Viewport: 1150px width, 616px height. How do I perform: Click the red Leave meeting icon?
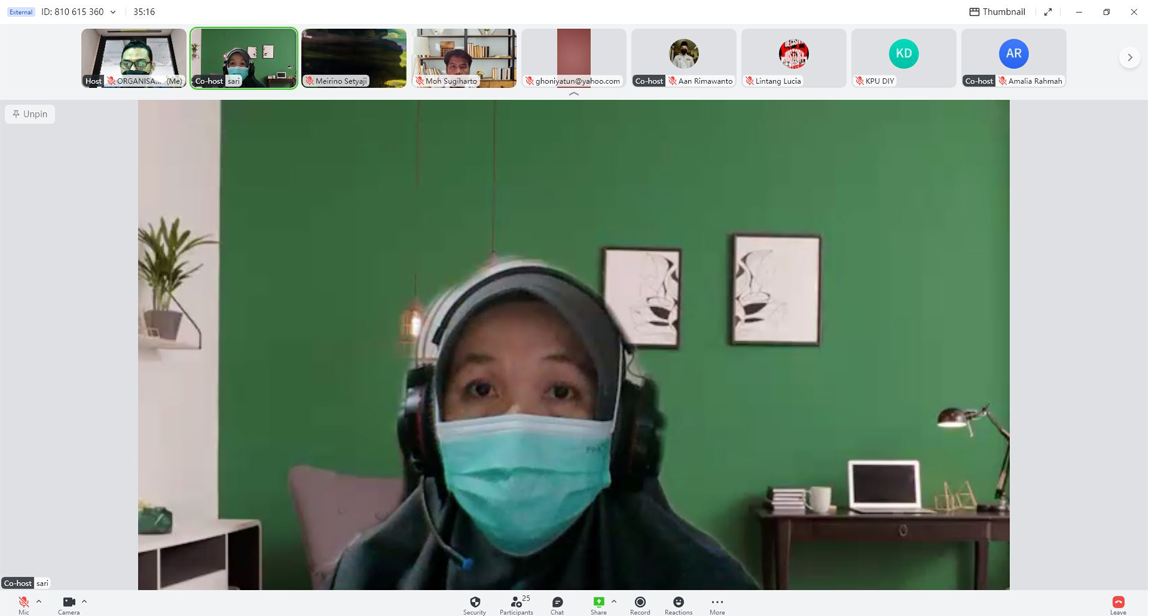point(1118,603)
